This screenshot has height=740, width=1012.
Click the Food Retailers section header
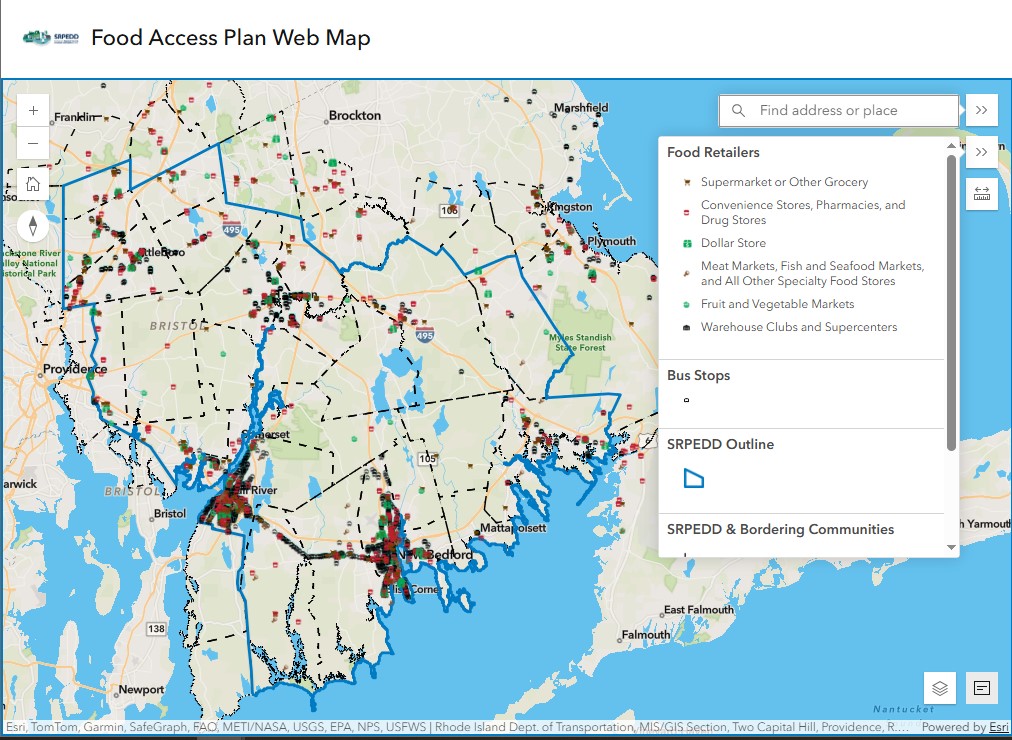(711, 152)
